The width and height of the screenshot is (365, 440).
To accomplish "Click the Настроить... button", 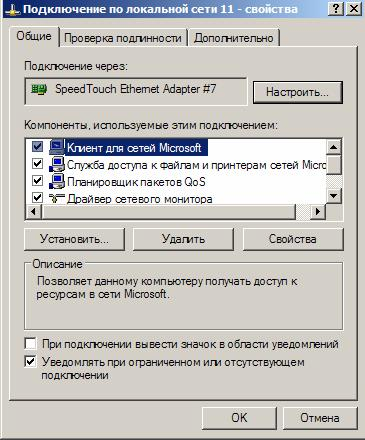I will coord(297,92).
